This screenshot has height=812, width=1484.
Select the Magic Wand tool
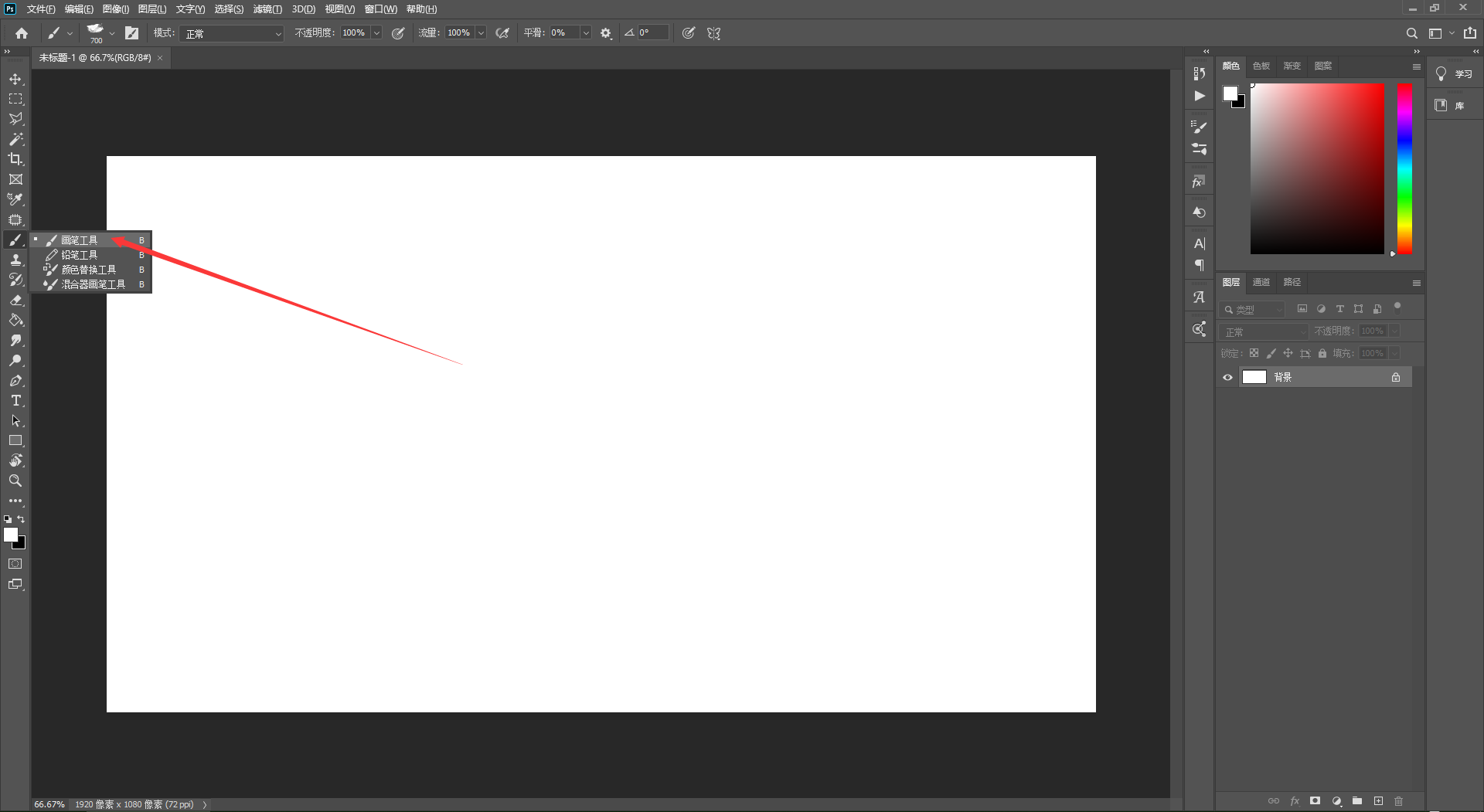15,139
